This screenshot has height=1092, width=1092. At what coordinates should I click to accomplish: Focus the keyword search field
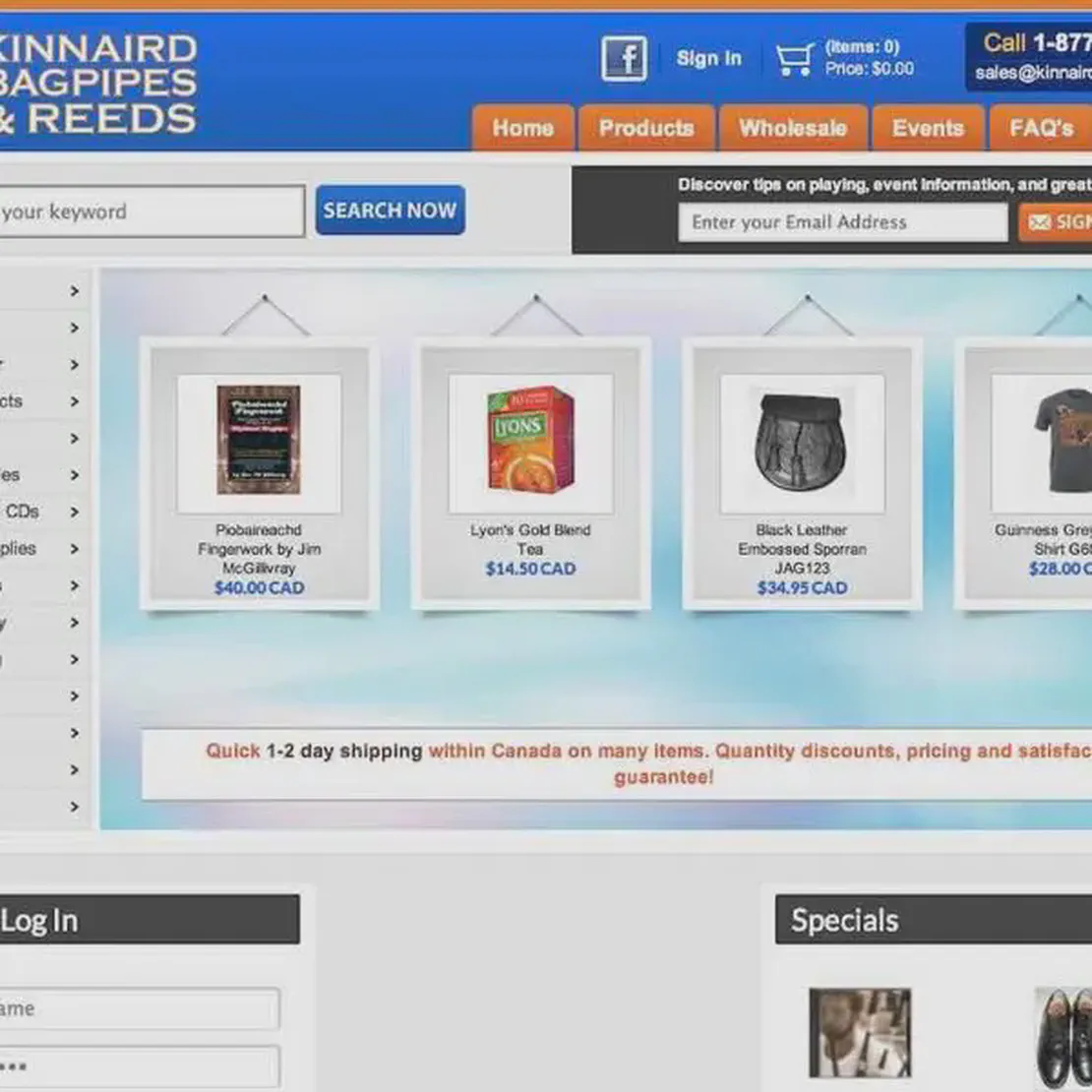(152, 211)
